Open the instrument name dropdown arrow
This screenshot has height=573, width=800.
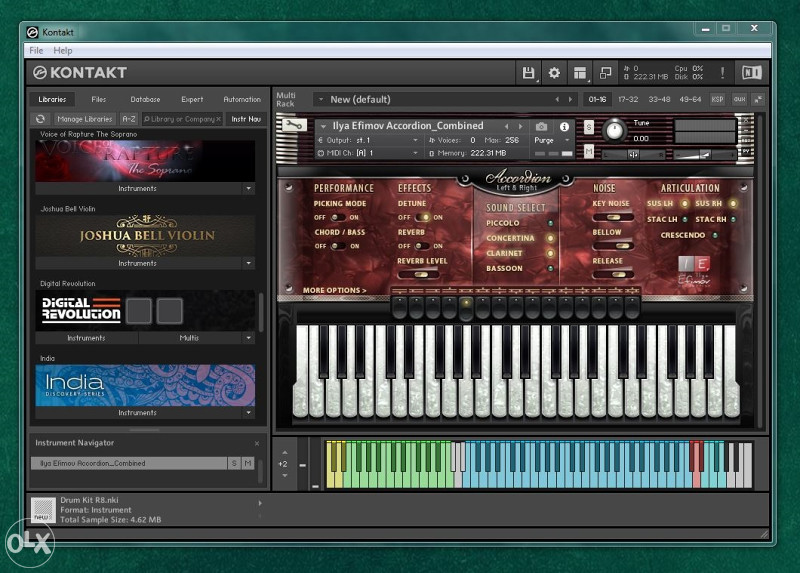pyautogui.click(x=323, y=126)
